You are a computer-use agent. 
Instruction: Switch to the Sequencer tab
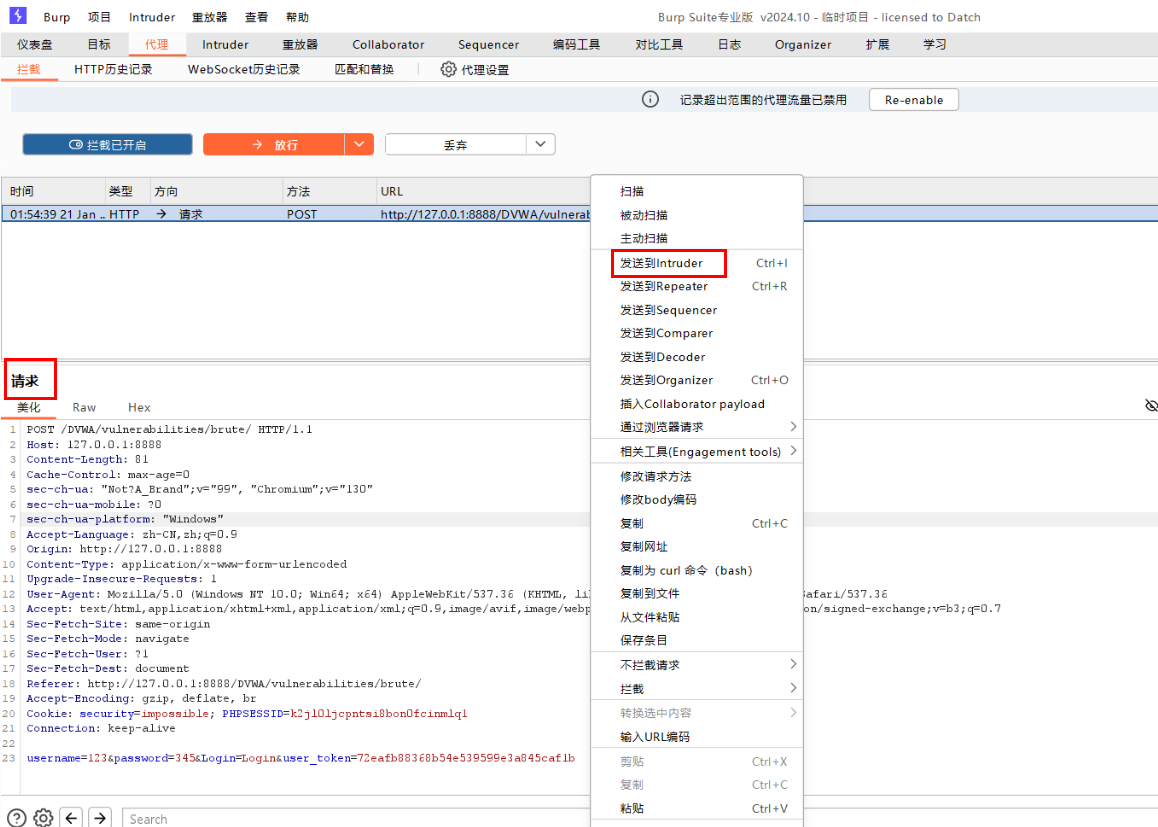click(x=488, y=44)
